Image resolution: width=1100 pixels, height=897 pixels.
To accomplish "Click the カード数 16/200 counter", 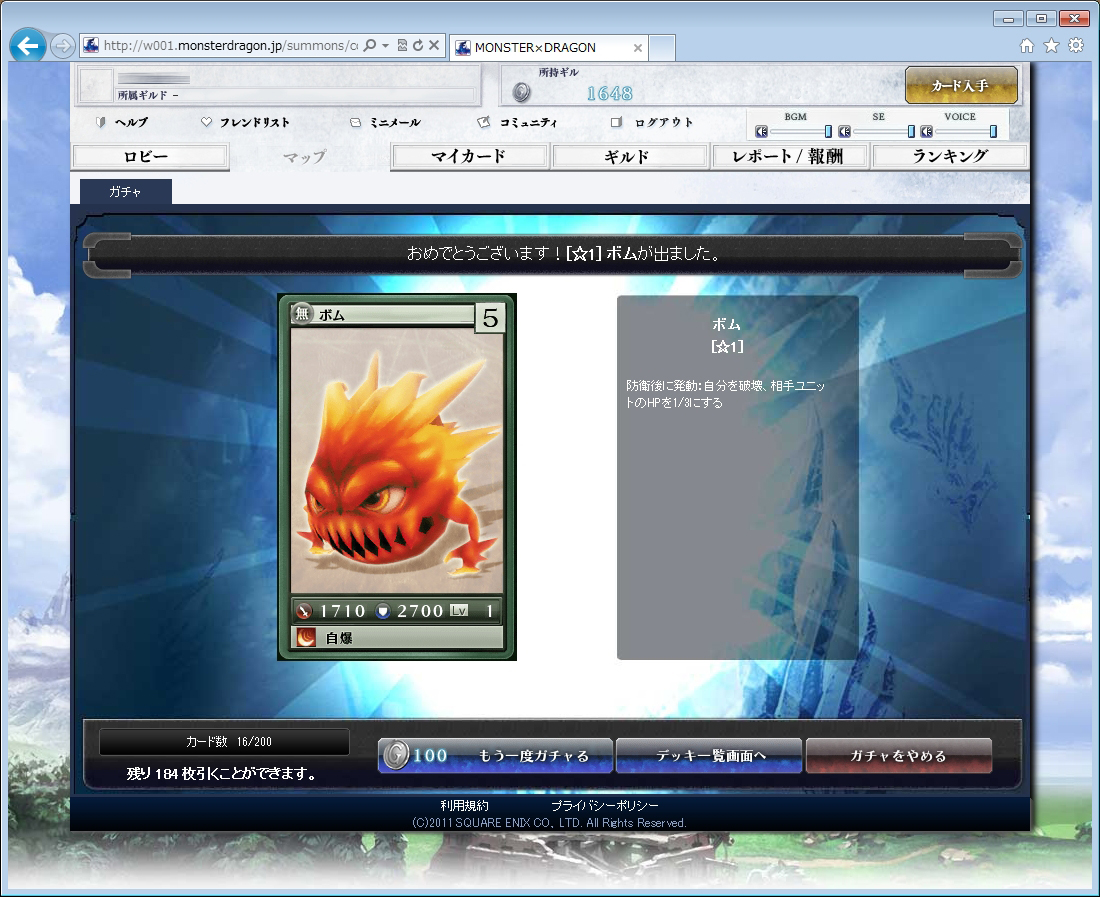I will [224, 741].
